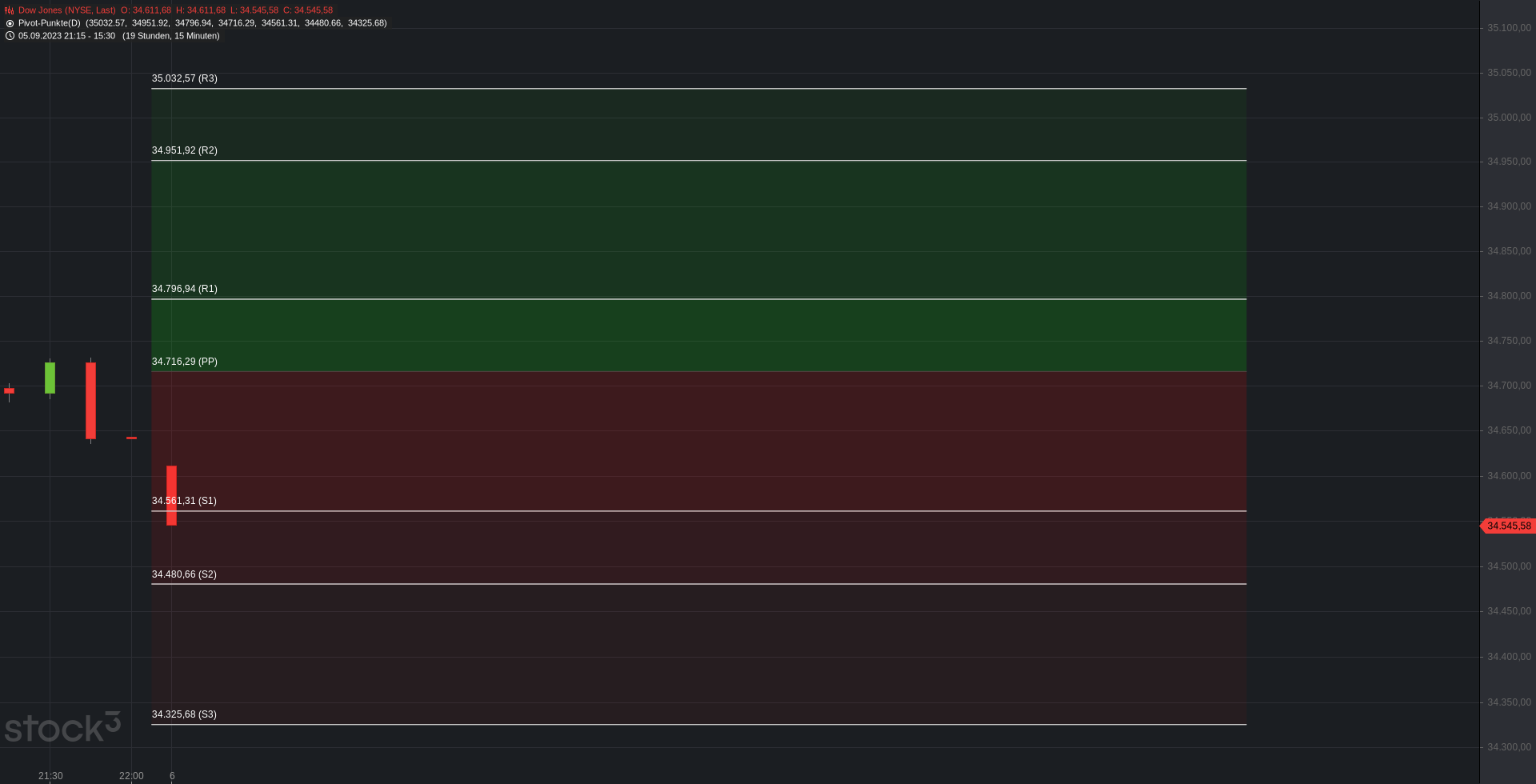
Task: Click the clock icon beside date range
Action: [x=10, y=36]
